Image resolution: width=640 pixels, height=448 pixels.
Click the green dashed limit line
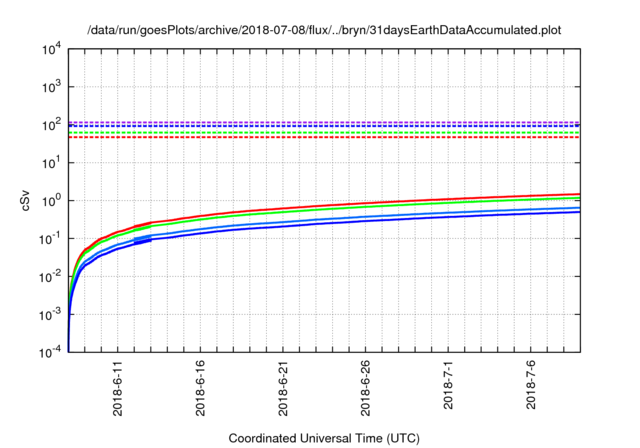(x=324, y=133)
